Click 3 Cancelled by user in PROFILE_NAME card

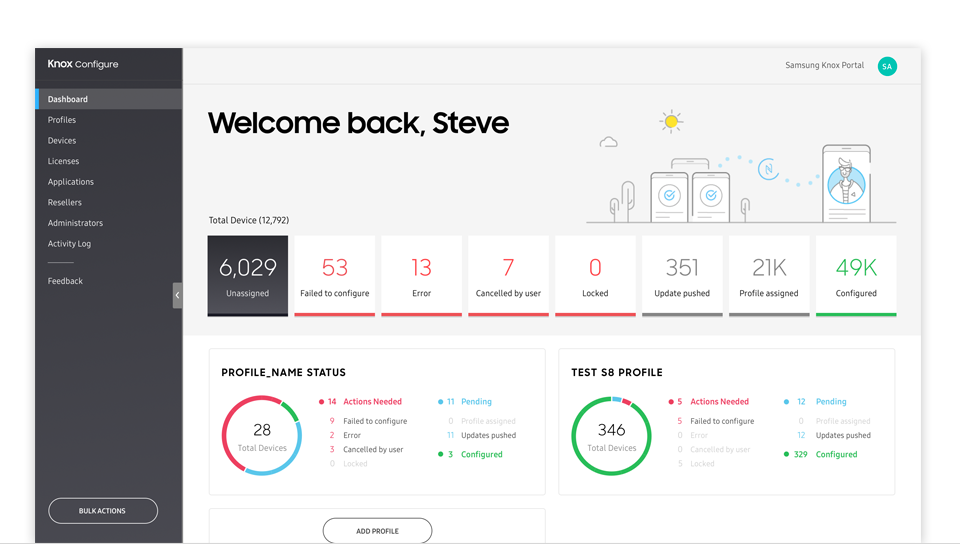click(x=366, y=449)
